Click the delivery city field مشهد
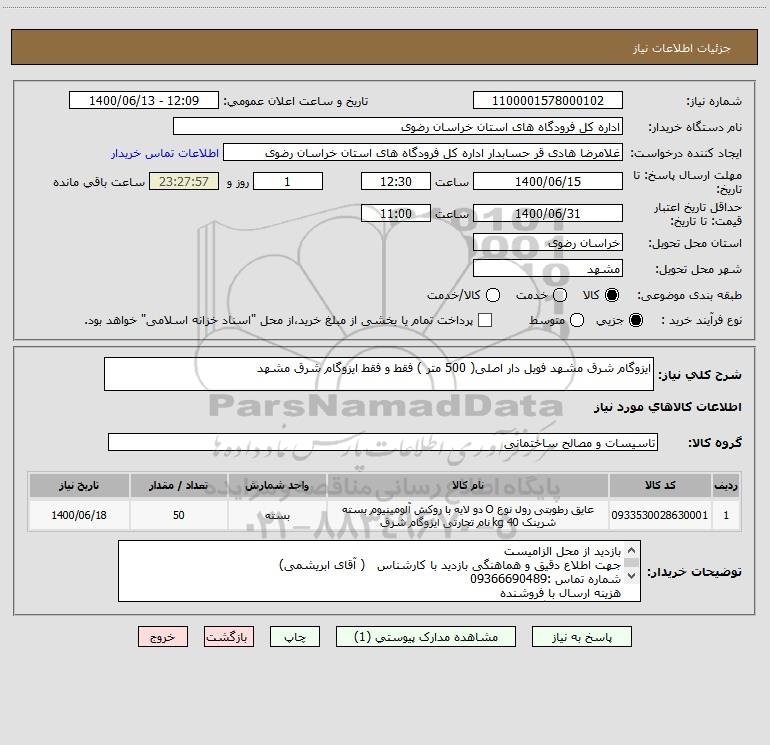770x745 pixels. click(x=548, y=268)
